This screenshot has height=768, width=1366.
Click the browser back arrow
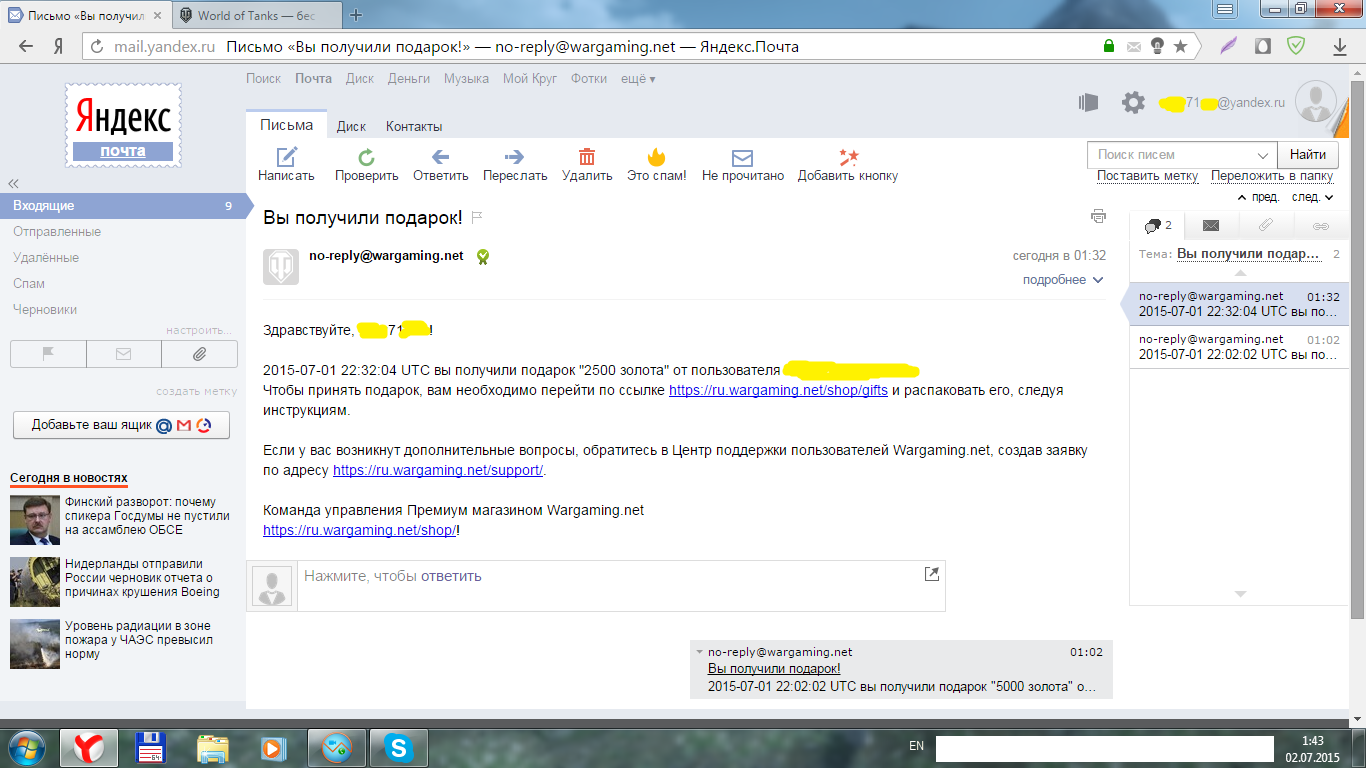[26, 46]
